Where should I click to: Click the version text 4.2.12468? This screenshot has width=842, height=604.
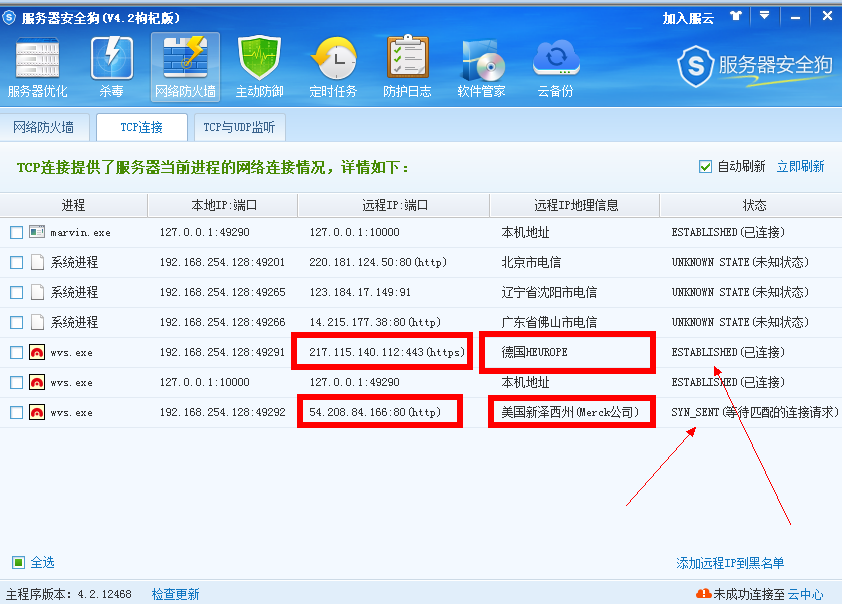point(105,594)
